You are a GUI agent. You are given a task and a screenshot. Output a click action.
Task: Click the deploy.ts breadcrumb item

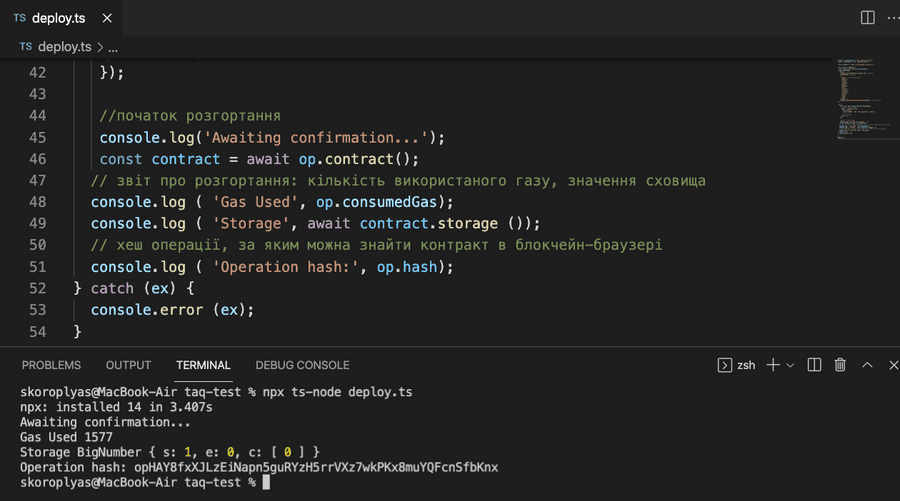pos(64,47)
